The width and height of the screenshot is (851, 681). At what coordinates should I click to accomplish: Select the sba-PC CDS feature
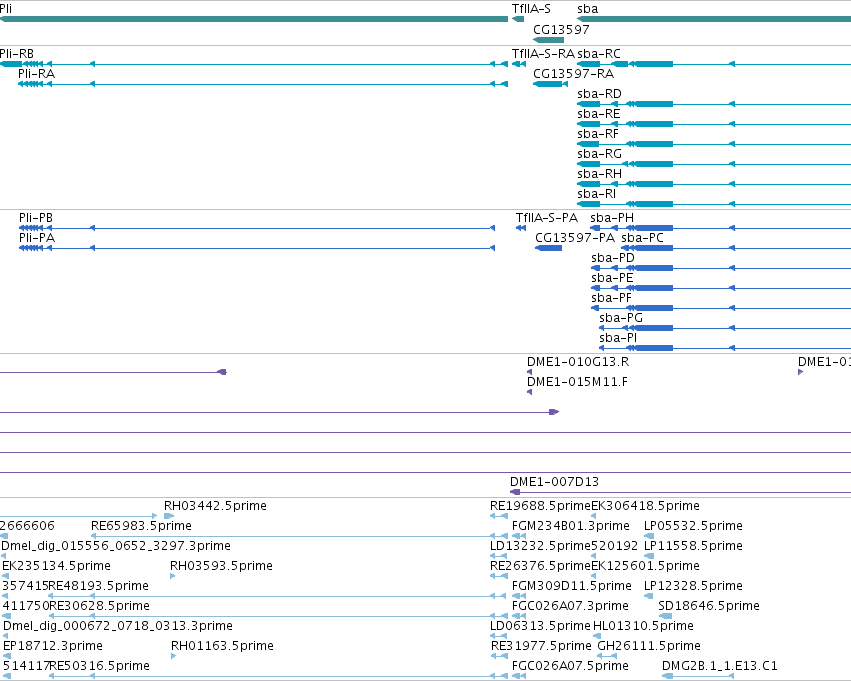642,238
